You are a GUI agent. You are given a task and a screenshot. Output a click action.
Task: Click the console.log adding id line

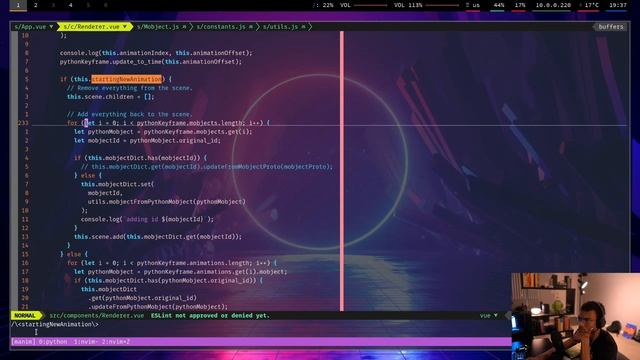147,219
